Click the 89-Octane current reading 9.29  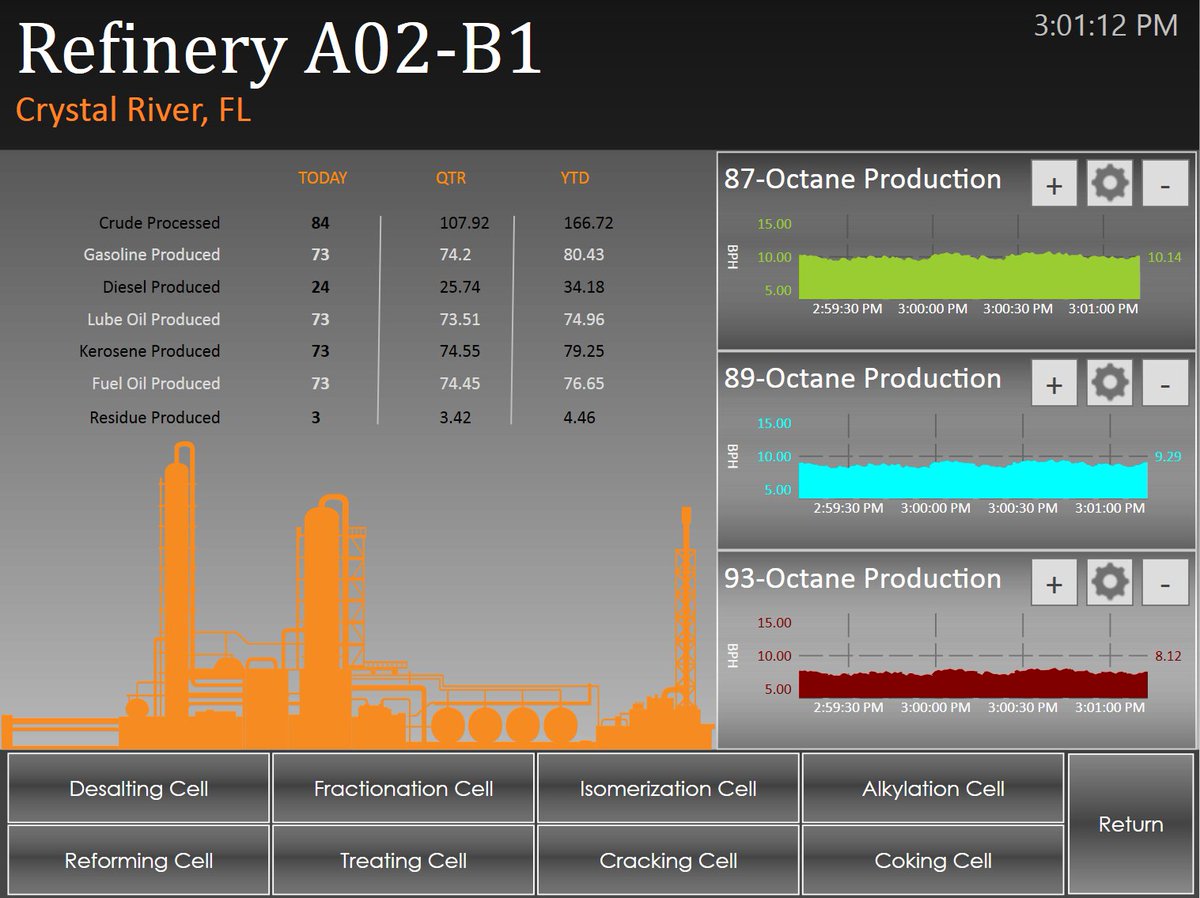(x=1168, y=456)
